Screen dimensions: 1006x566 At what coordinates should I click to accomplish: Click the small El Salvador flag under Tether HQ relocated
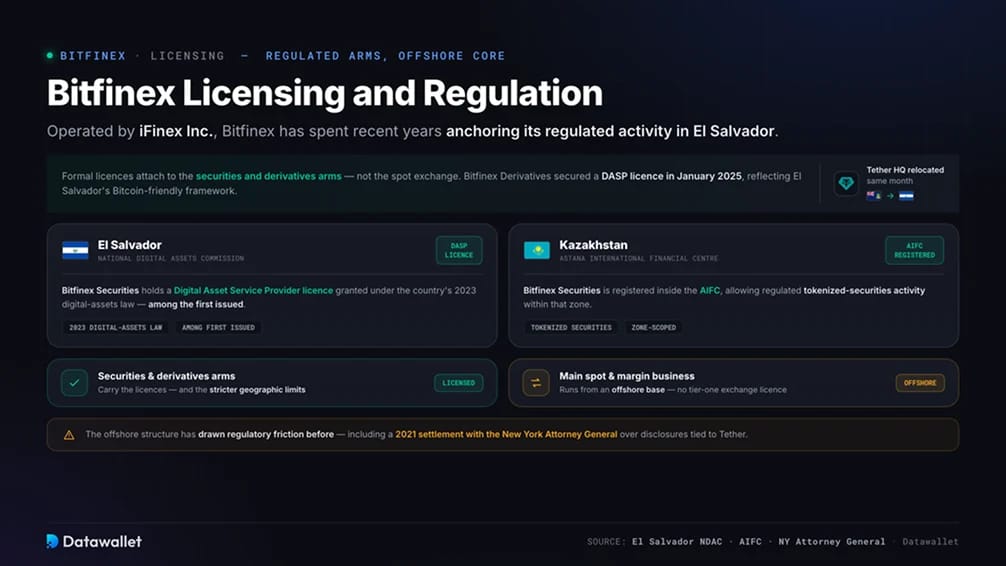pos(906,196)
